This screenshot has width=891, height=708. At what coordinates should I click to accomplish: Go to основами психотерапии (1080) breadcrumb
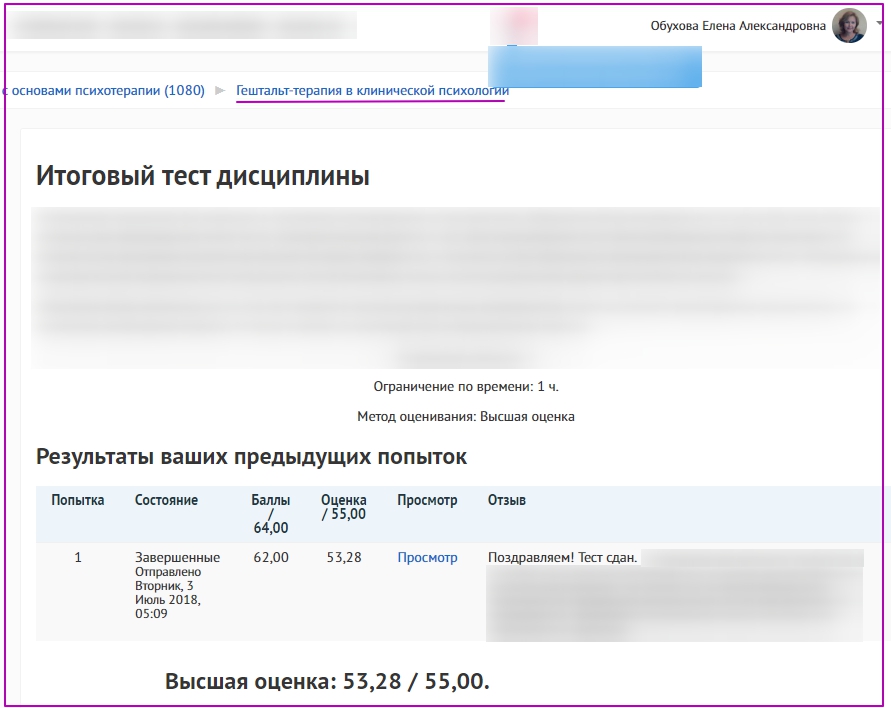(103, 91)
